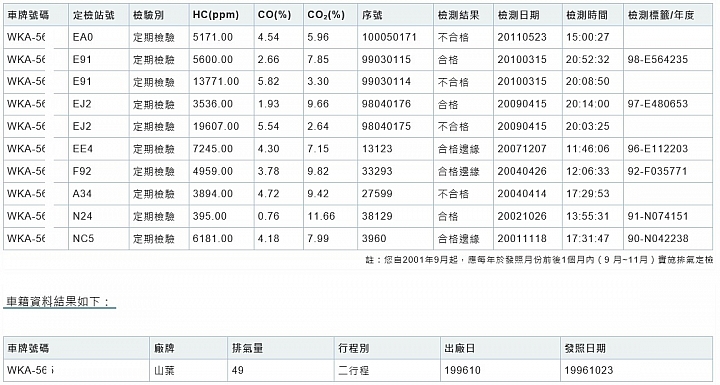Select test time 15:00:27

pyautogui.click(x=588, y=37)
